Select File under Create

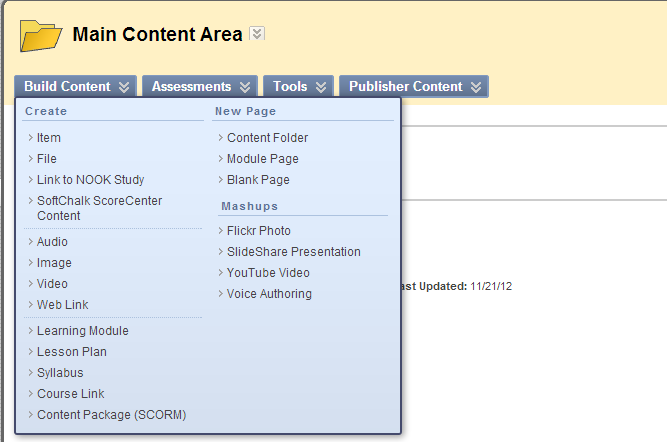click(x=46, y=159)
